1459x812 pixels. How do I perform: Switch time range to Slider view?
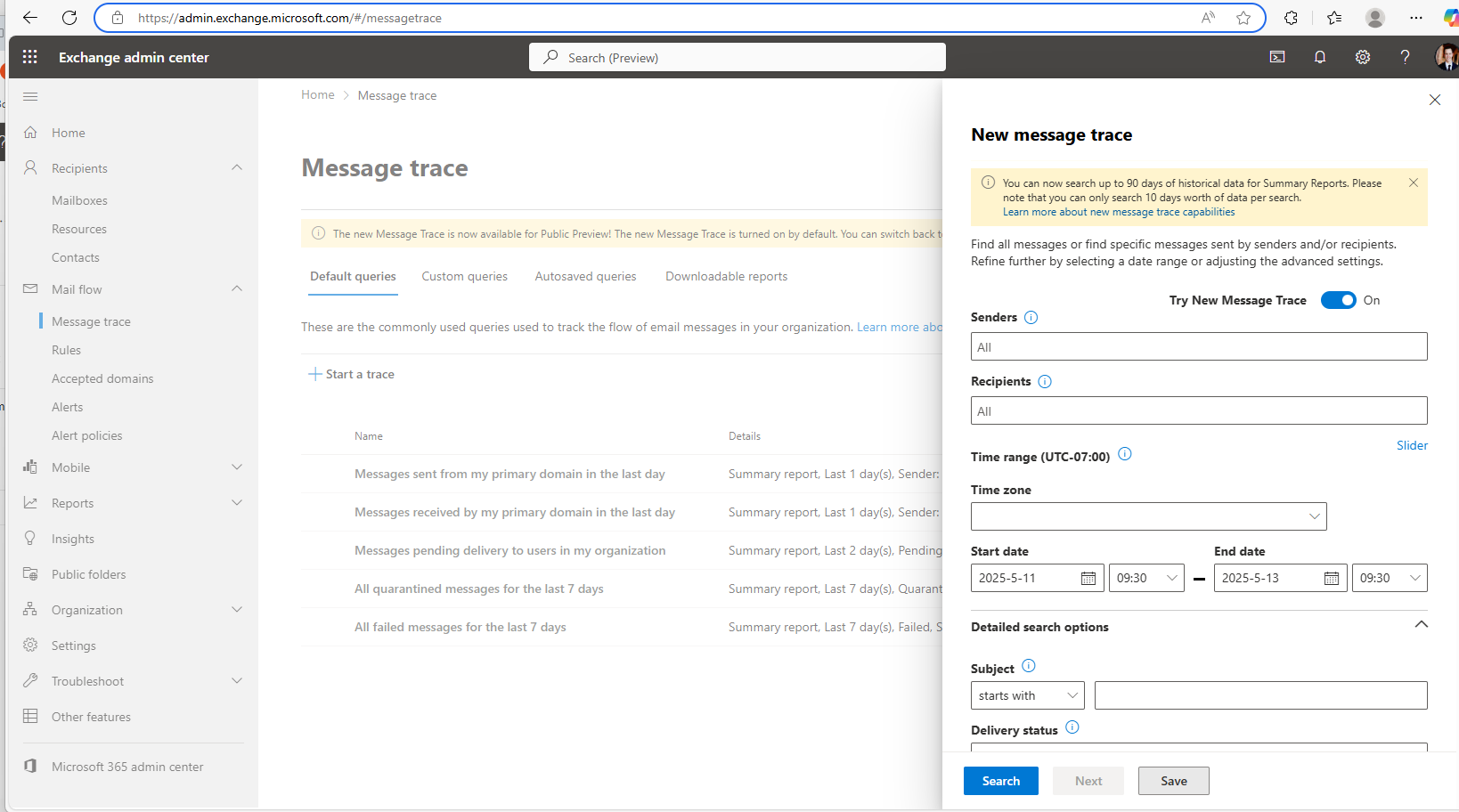1411,445
